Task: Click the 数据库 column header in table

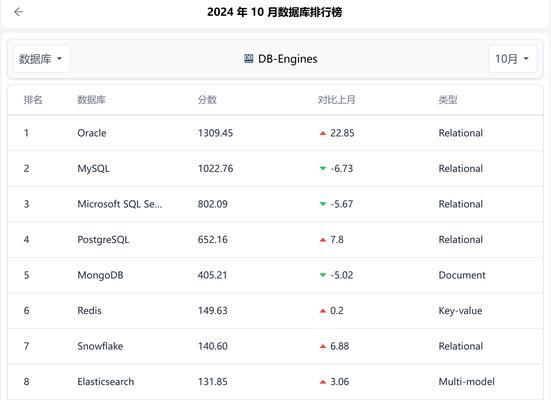Action: [91, 100]
